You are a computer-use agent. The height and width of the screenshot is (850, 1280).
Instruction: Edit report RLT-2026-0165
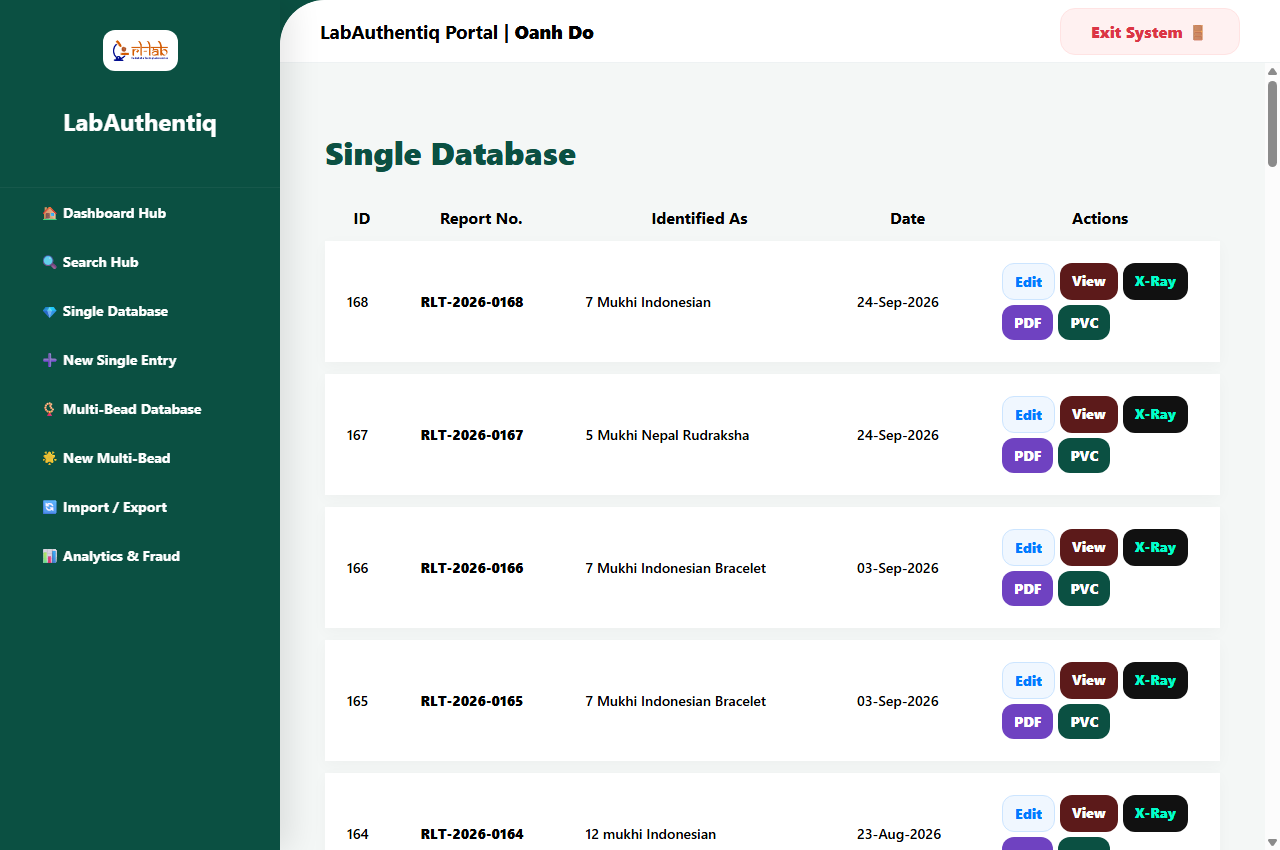(1028, 681)
